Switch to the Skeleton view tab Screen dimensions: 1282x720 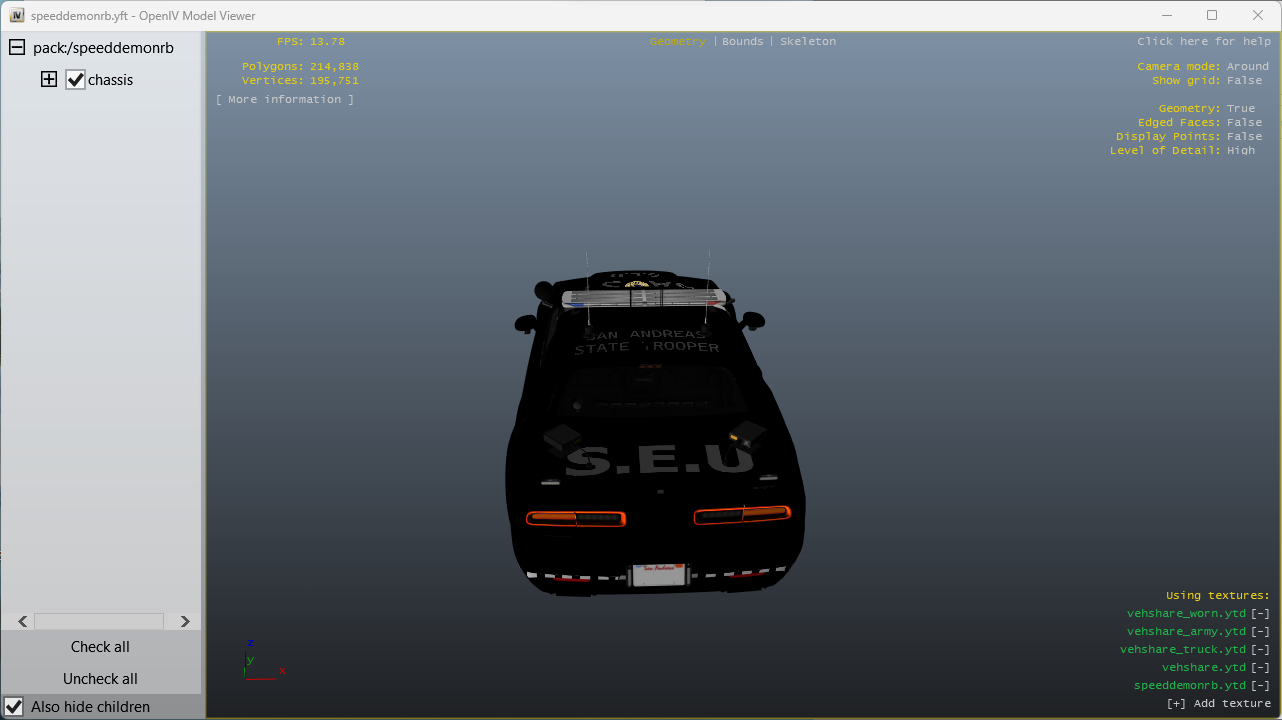click(x=807, y=42)
